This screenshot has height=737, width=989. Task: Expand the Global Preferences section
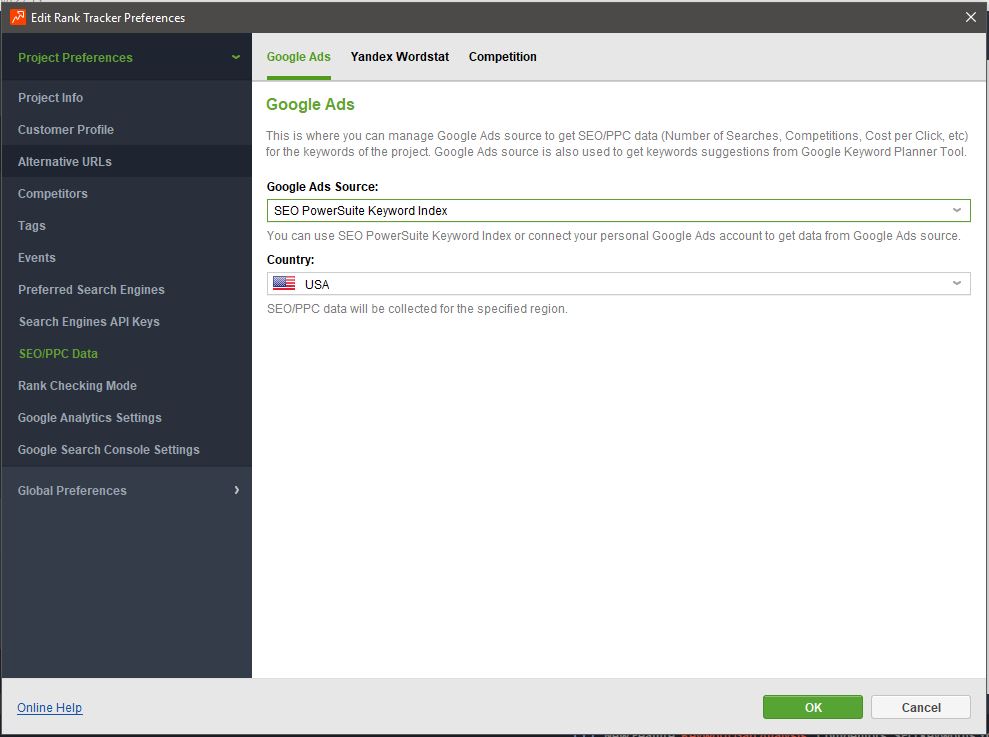[236, 490]
